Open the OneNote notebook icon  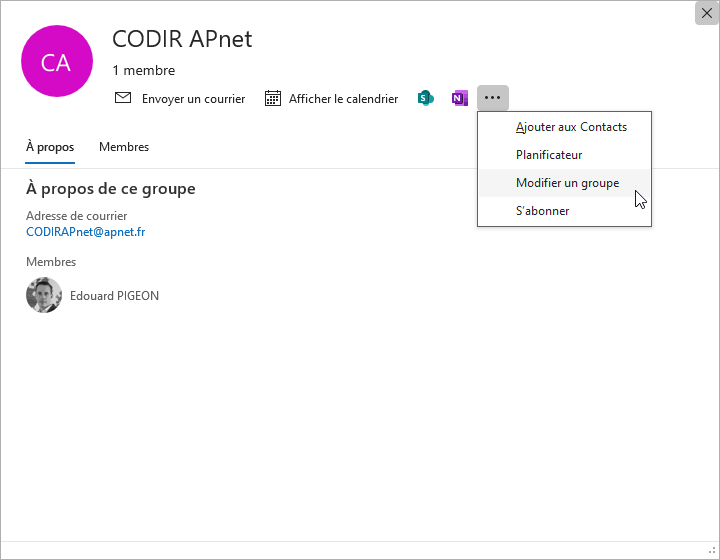(x=459, y=98)
